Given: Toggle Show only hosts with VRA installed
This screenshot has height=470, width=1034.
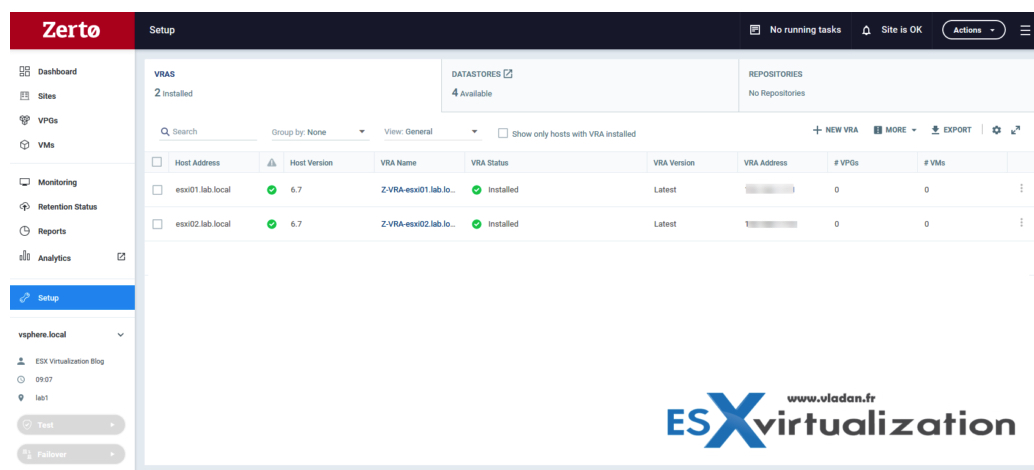Looking at the screenshot, I should 503,133.
